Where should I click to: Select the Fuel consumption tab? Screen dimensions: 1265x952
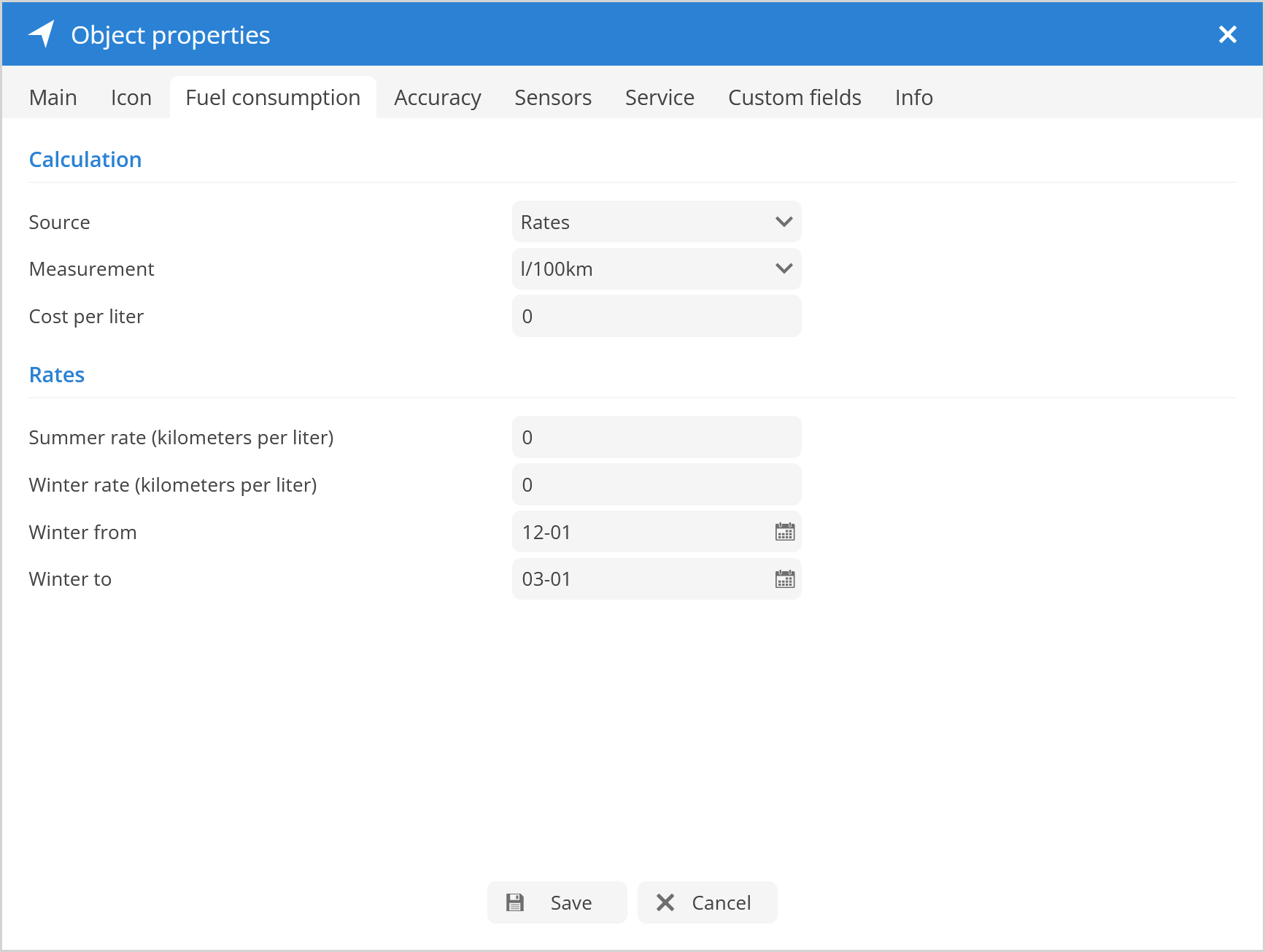click(x=273, y=98)
